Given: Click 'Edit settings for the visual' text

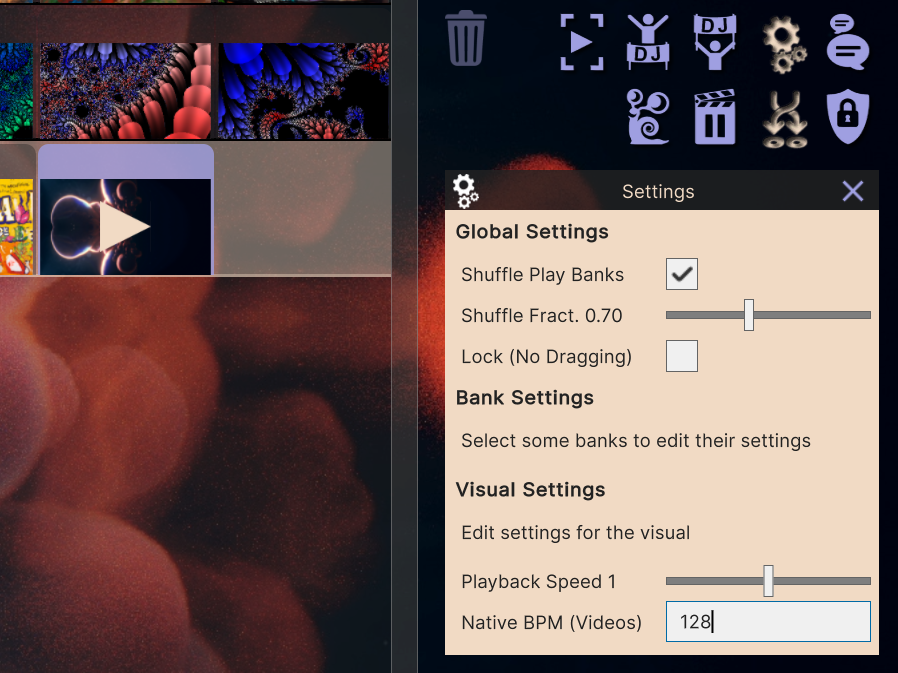Looking at the screenshot, I should [x=576, y=533].
